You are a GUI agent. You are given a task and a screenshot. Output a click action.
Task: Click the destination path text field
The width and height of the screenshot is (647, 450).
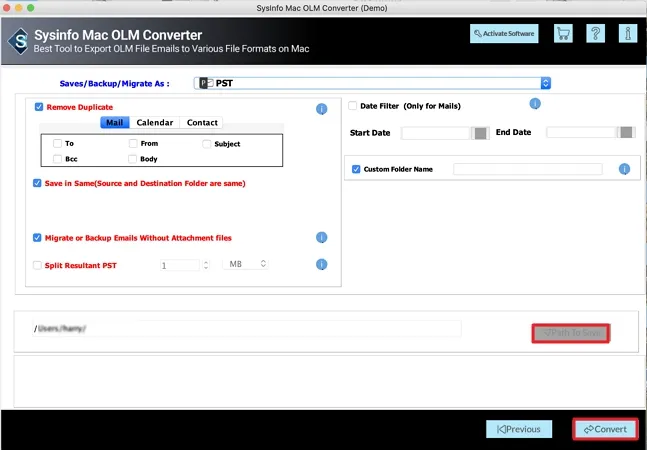(247, 329)
